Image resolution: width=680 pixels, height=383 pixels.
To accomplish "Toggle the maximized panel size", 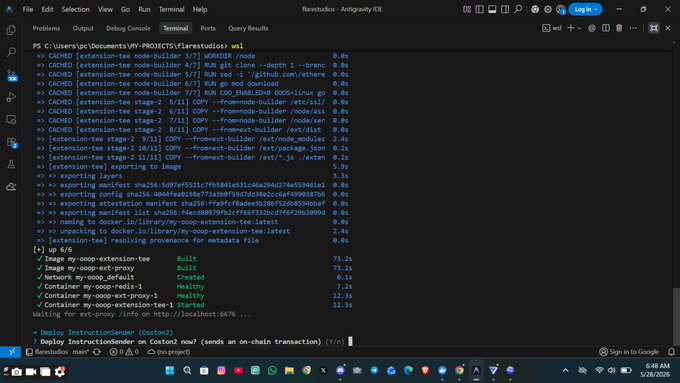I will coord(654,28).
